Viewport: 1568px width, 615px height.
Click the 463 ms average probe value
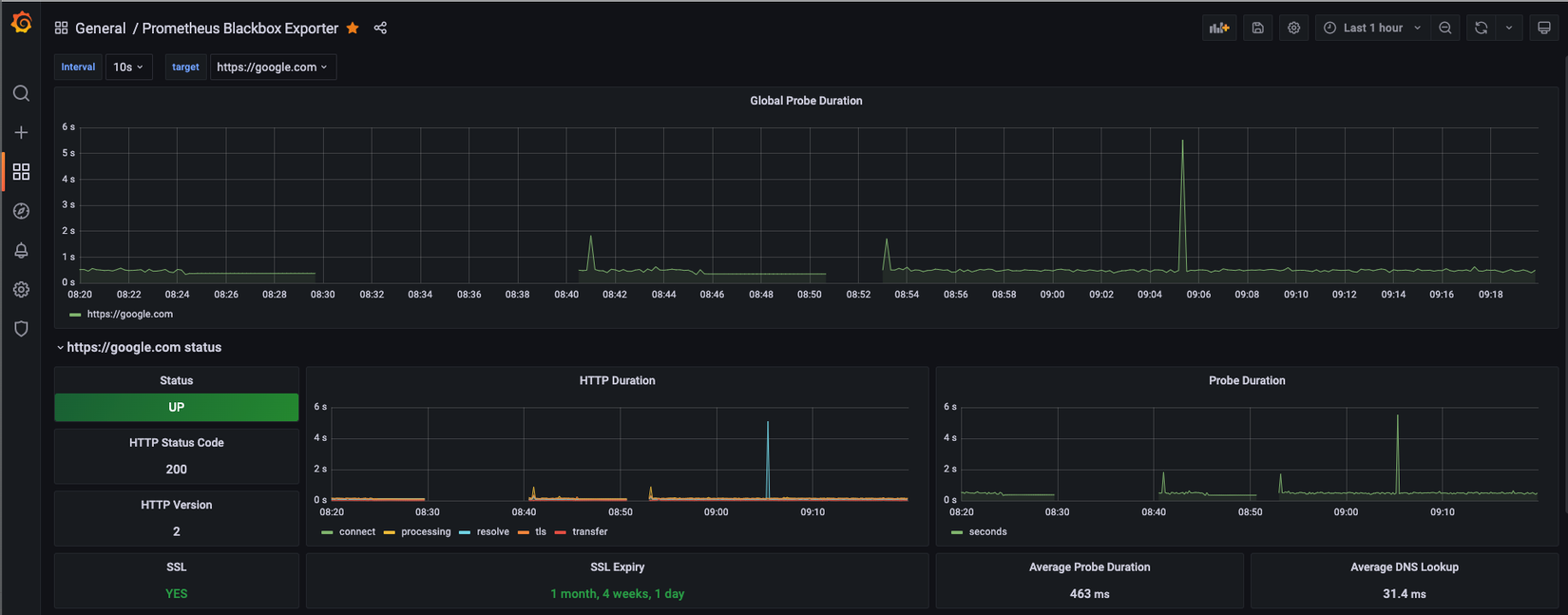coord(1089,593)
